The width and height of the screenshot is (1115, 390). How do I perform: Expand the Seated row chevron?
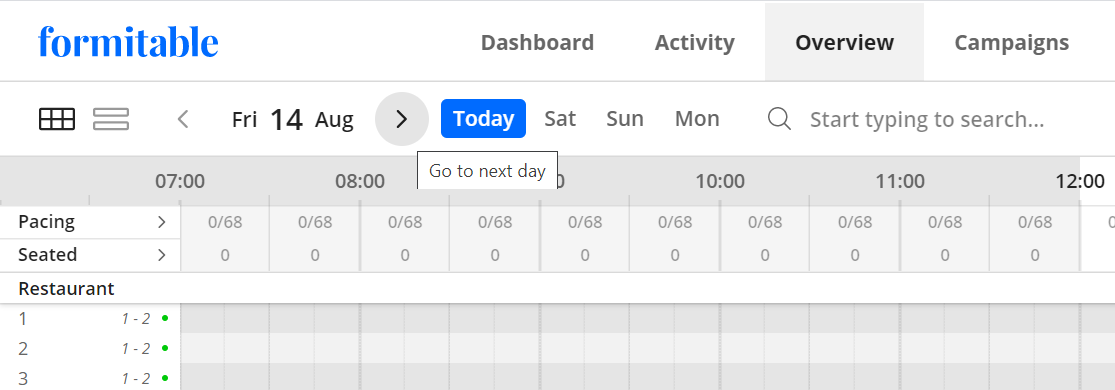[x=161, y=255]
